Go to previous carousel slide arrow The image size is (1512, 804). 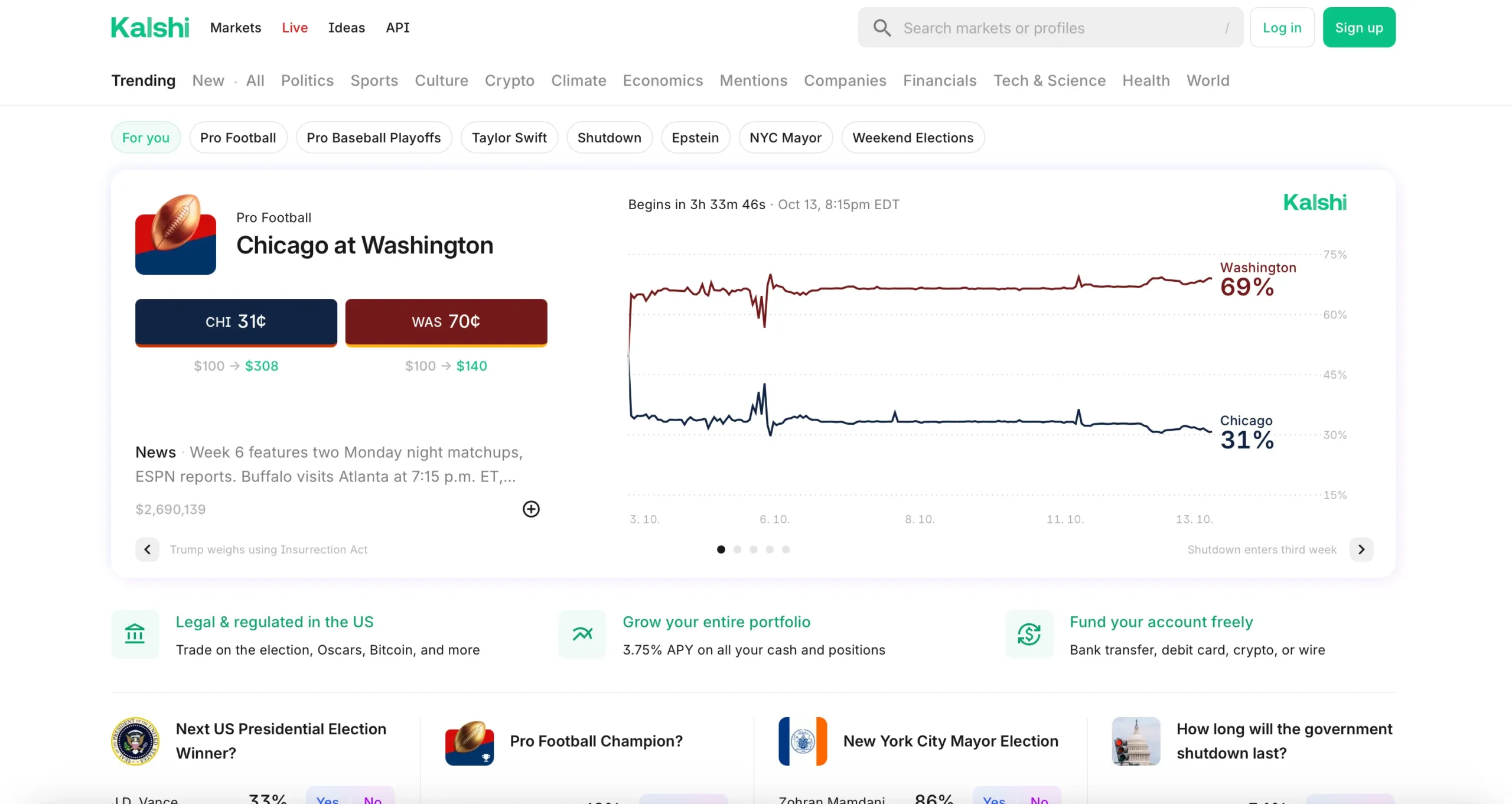148,549
